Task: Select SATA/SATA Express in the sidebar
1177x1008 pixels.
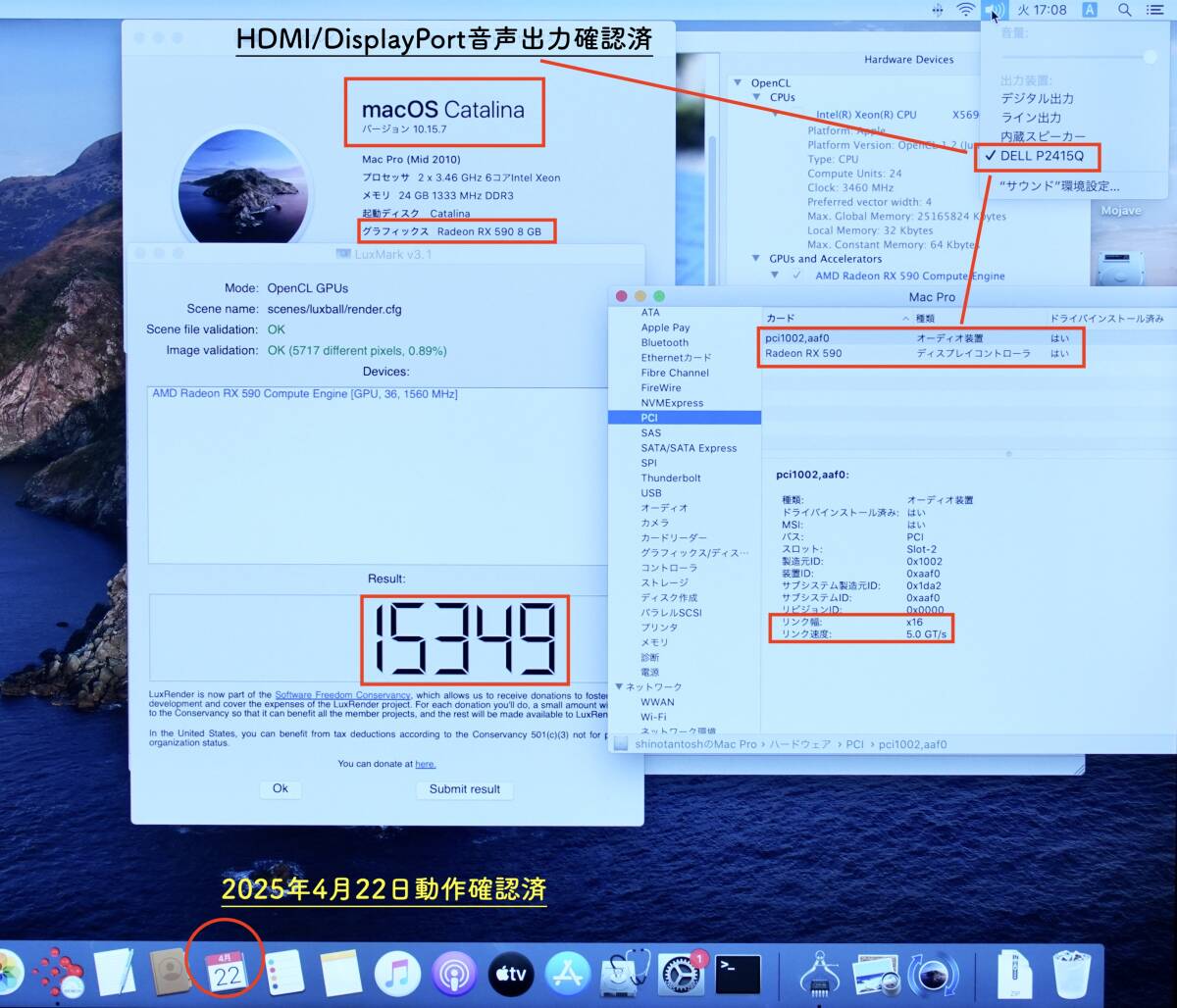Action: point(689,448)
